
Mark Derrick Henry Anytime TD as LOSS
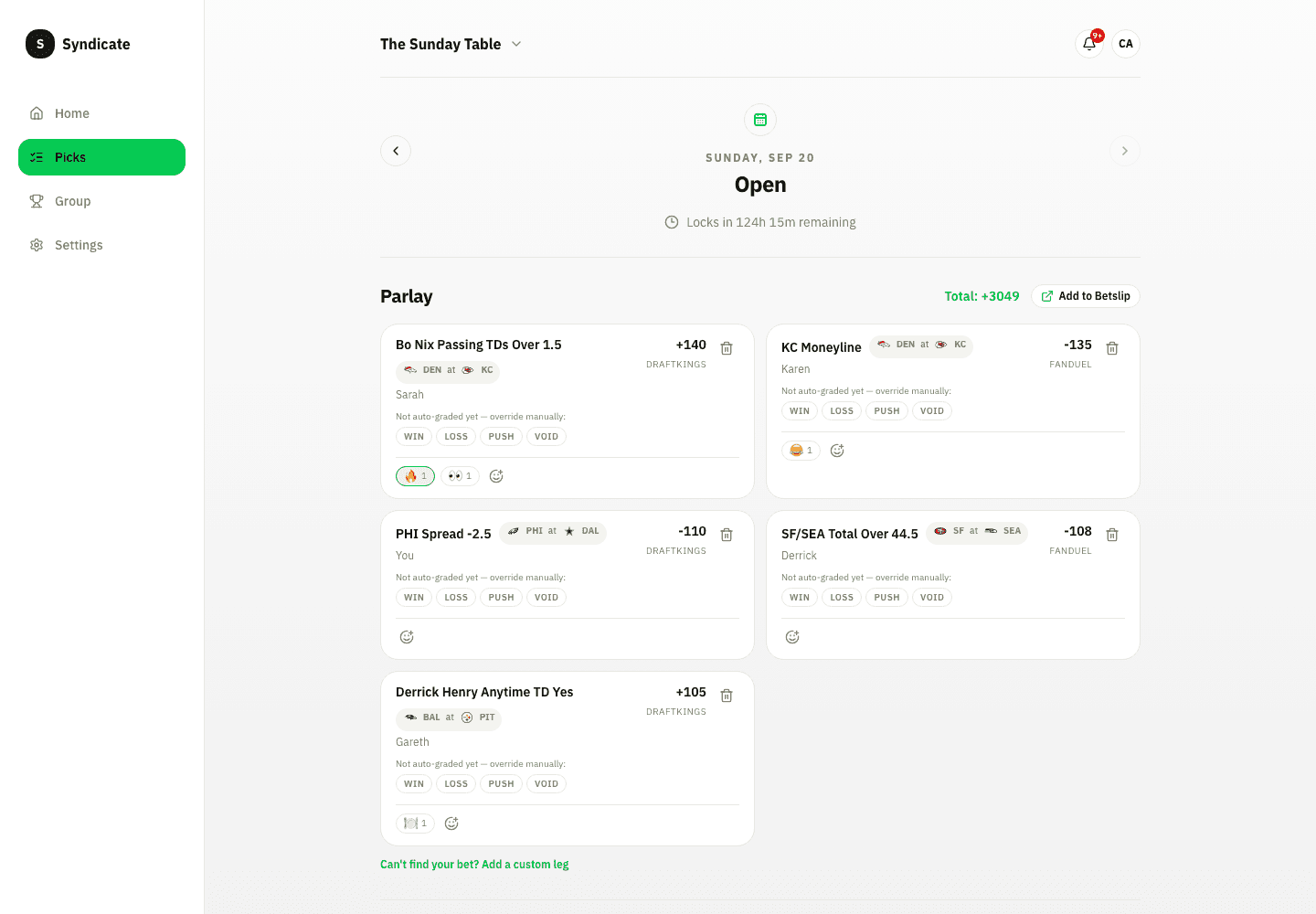pos(456,784)
